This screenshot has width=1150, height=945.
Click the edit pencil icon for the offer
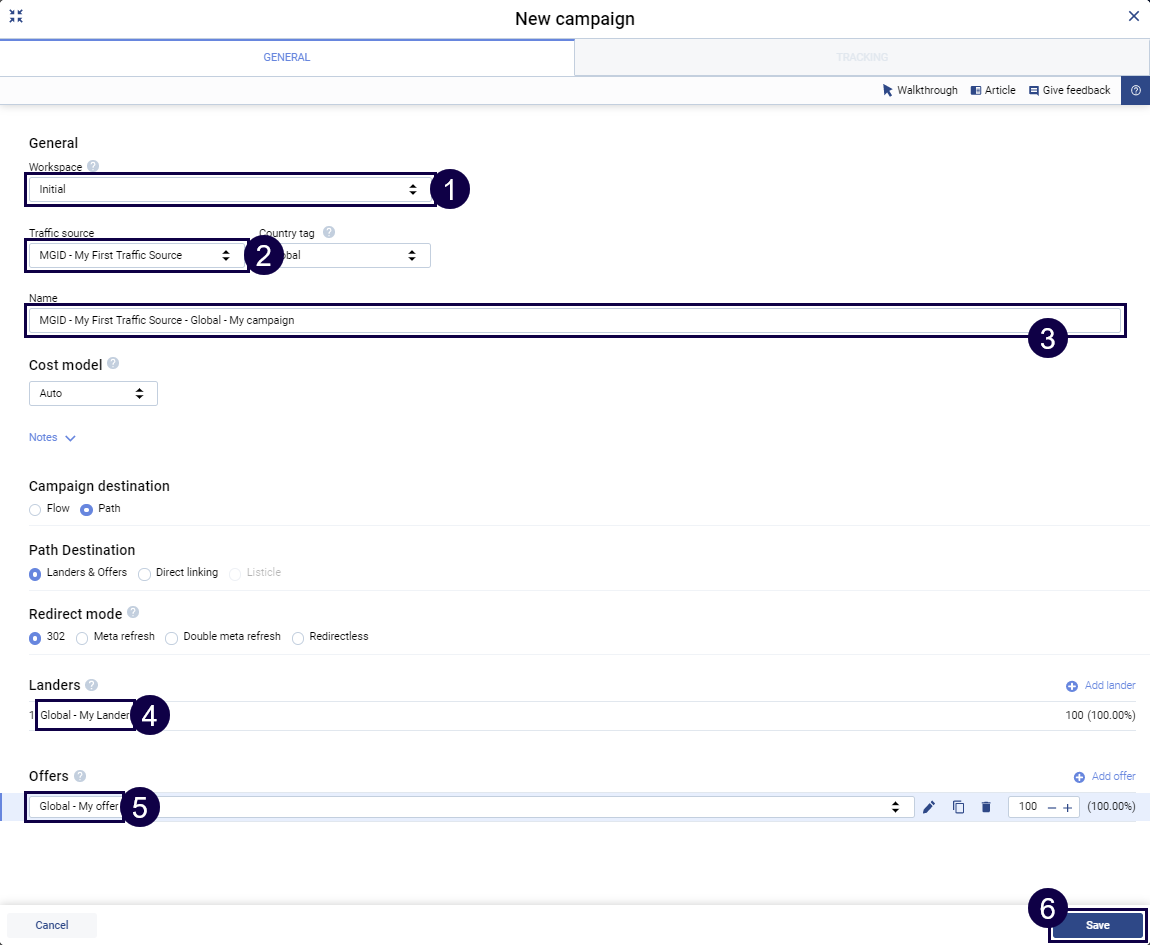pos(929,807)
